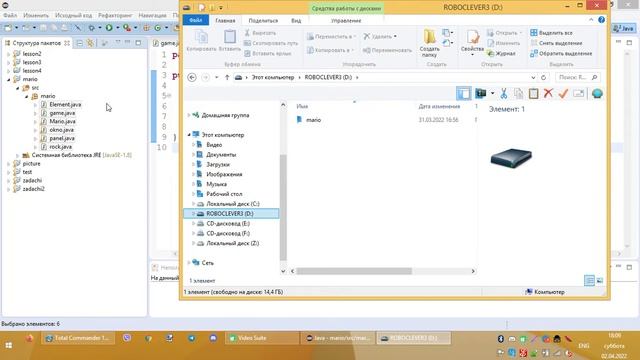Open Загрузки in the navigation pane
This screenshot has height=360, width=640.
coord(218,164)
